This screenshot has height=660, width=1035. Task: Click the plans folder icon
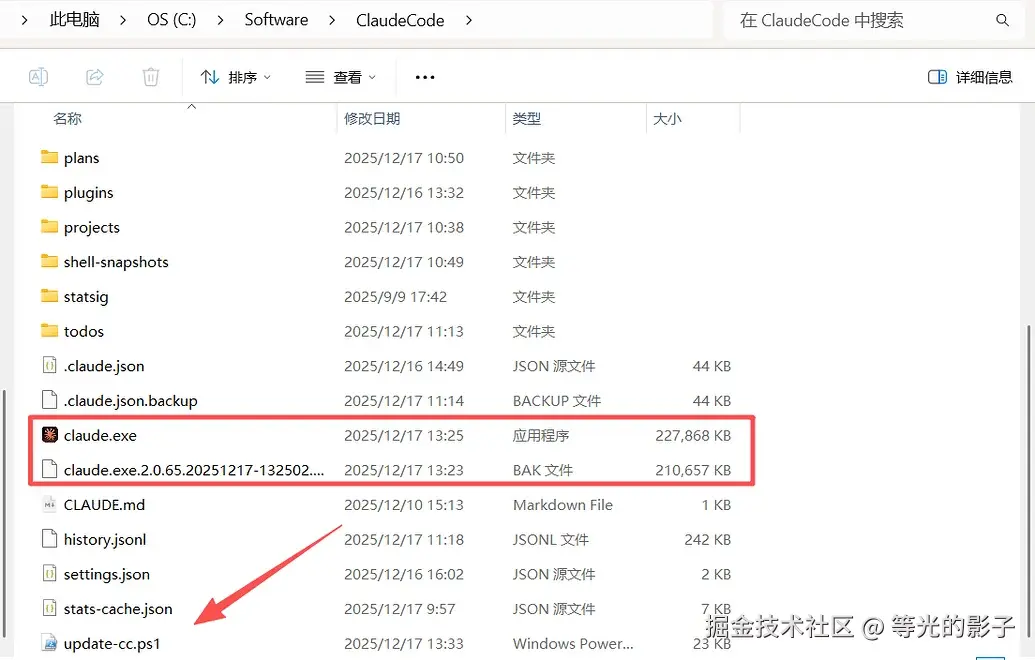pyautogui.click(x=49, y=157)
